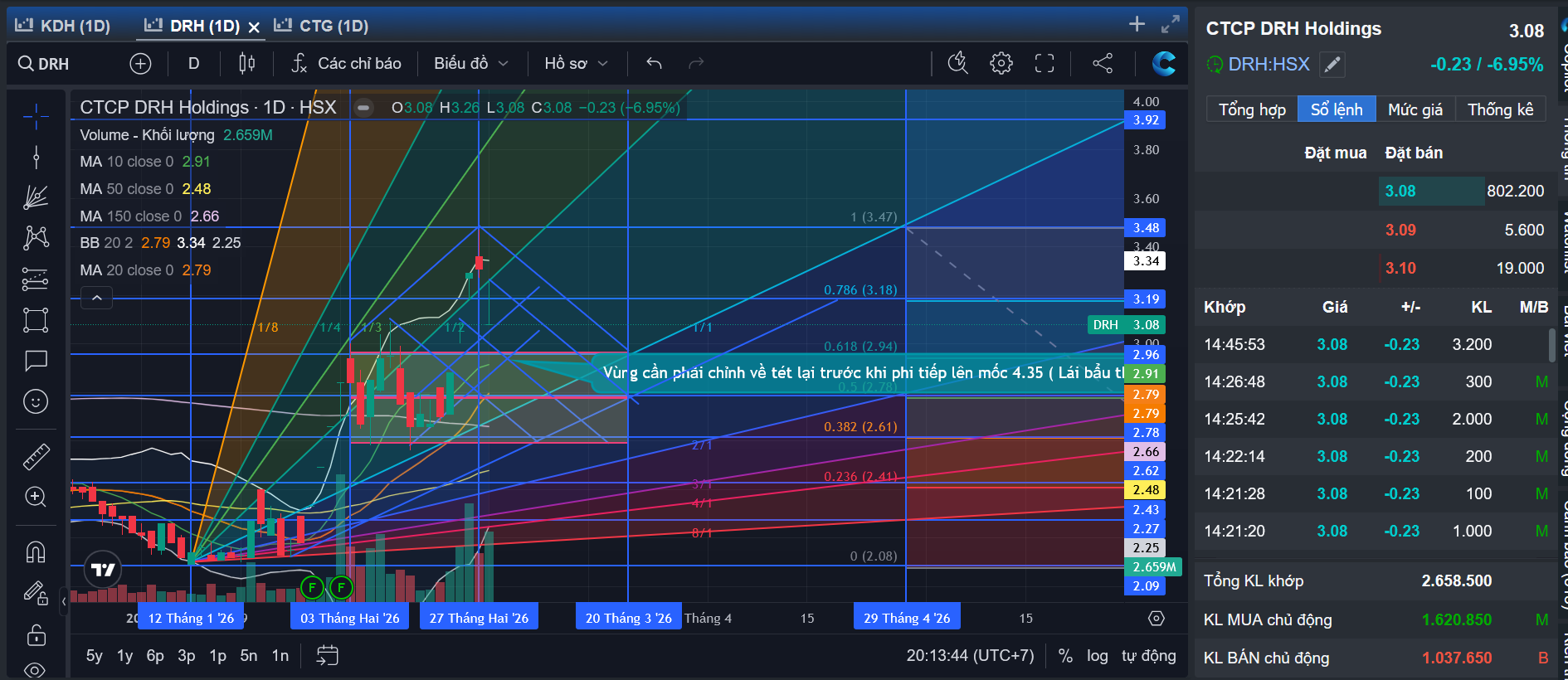Close the DRH (1D) tab
Screen dimensions: 1568x680
pyautogui.click(x=254, y=27)
